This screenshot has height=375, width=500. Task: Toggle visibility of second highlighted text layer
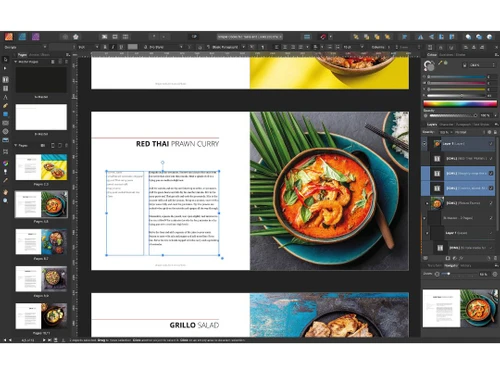[491, 188]
